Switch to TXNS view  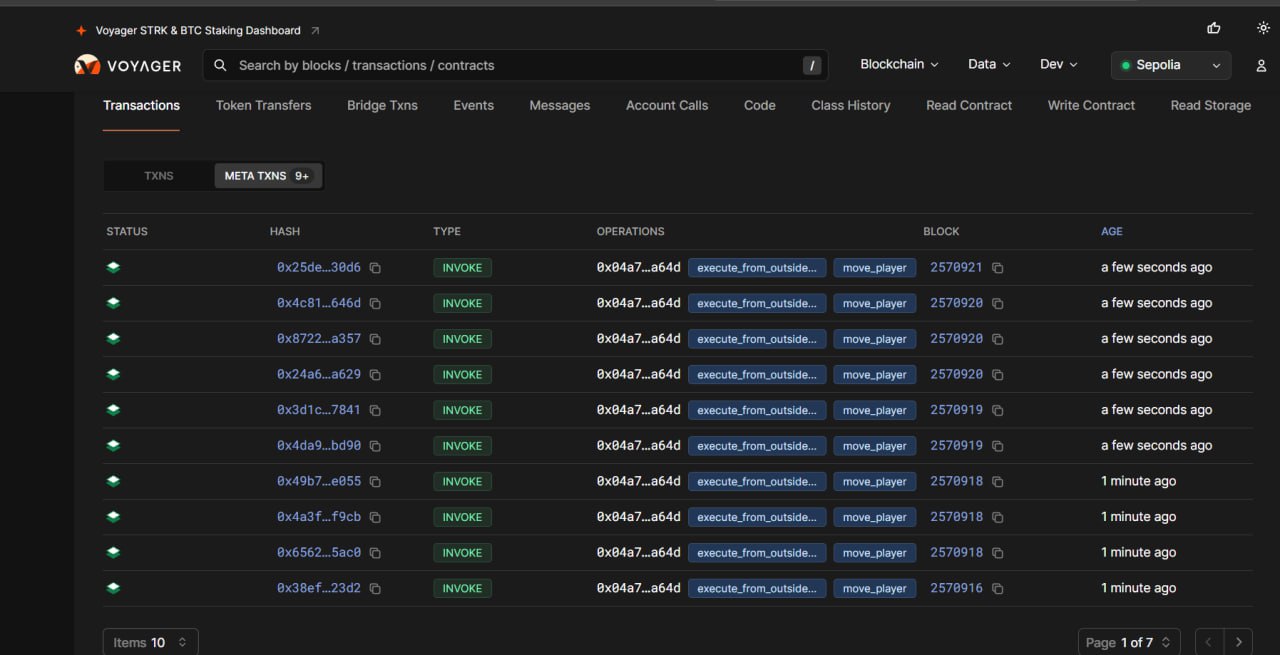click(x=159, y=176)
